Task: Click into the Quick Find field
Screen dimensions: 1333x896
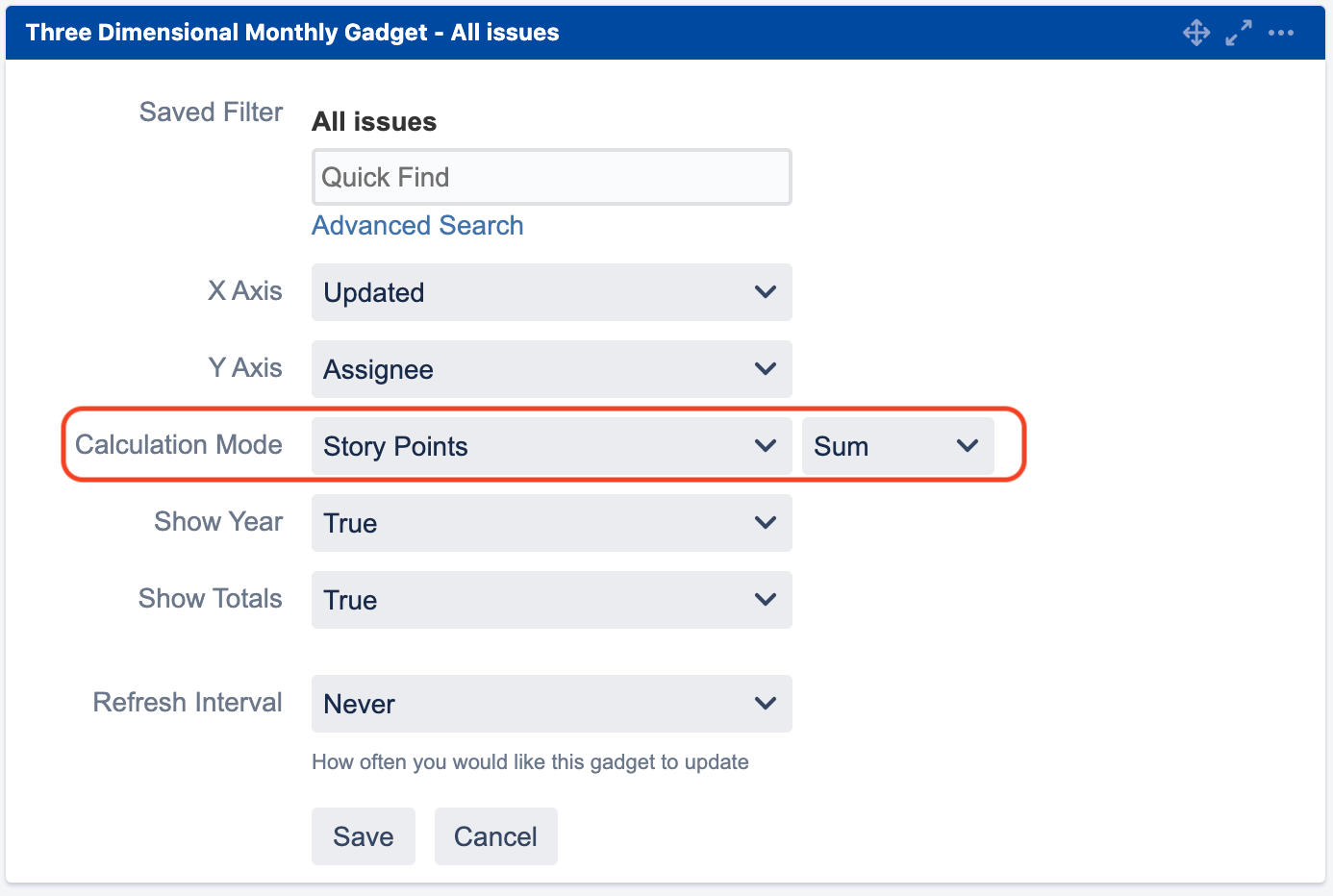Action: 551,177
